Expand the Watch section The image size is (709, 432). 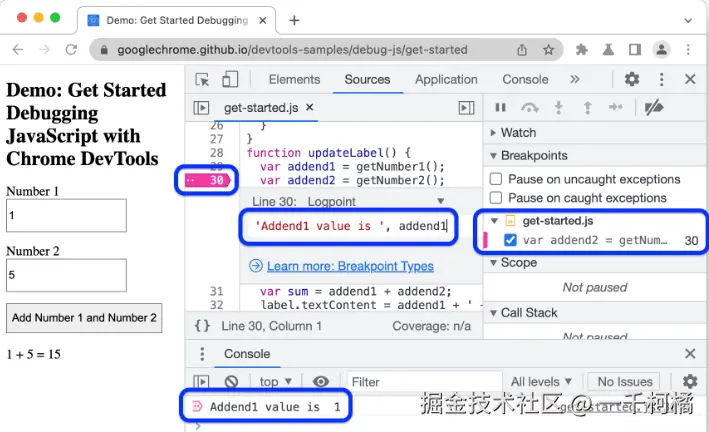[493, 133]
